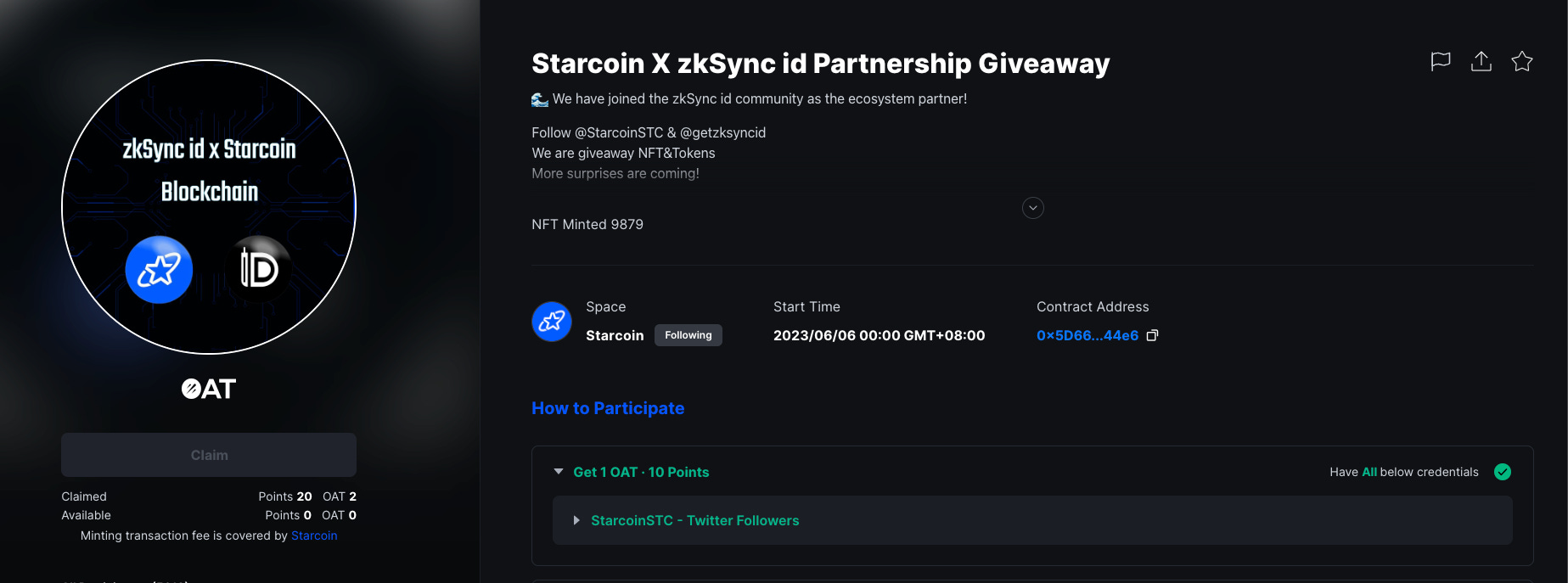Viewport: 1568px width, 583px height.
Task: Click the zkSync id x Starcoin NFT image
Action: pos(209,207)
